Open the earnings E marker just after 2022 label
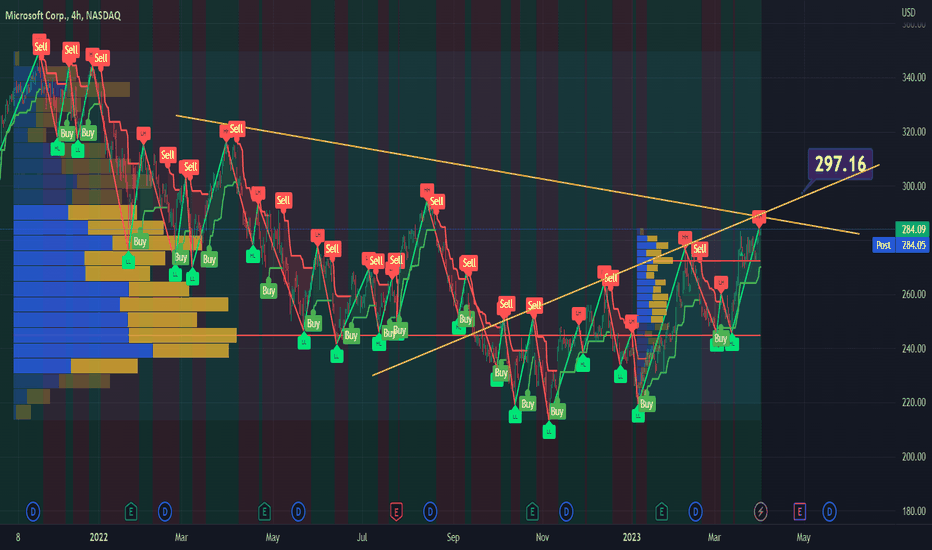Image resolution: width=932 pixels, height=550 pixels. click(131, 511)
